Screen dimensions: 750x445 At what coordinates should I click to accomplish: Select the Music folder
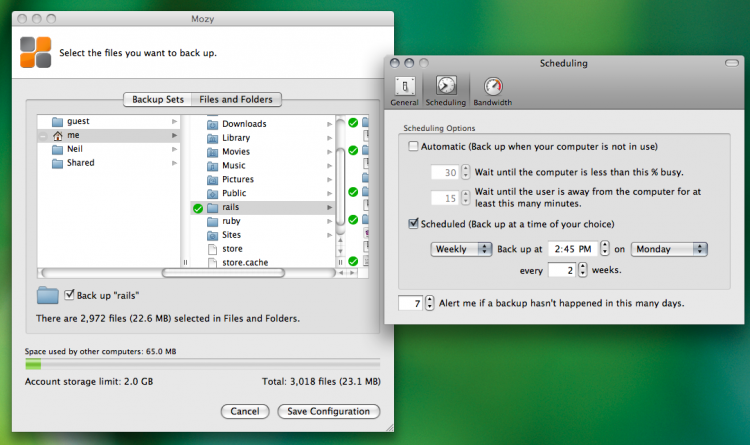tap(262, 166)
